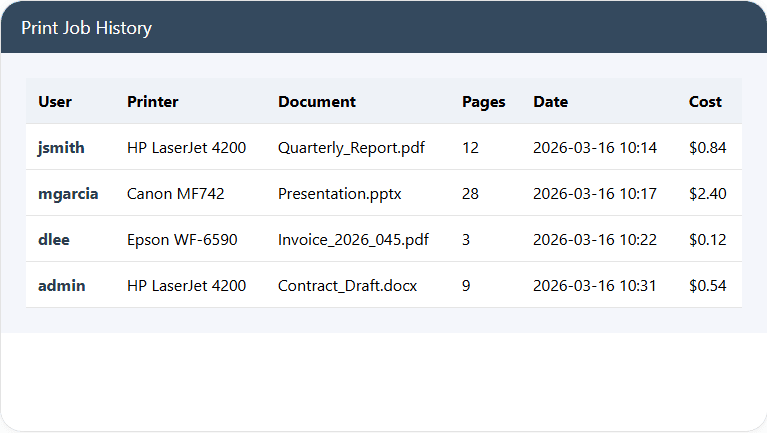This screenshot has height=433, width=767.
Task: Click the Date column header
Action: point(550,102)
